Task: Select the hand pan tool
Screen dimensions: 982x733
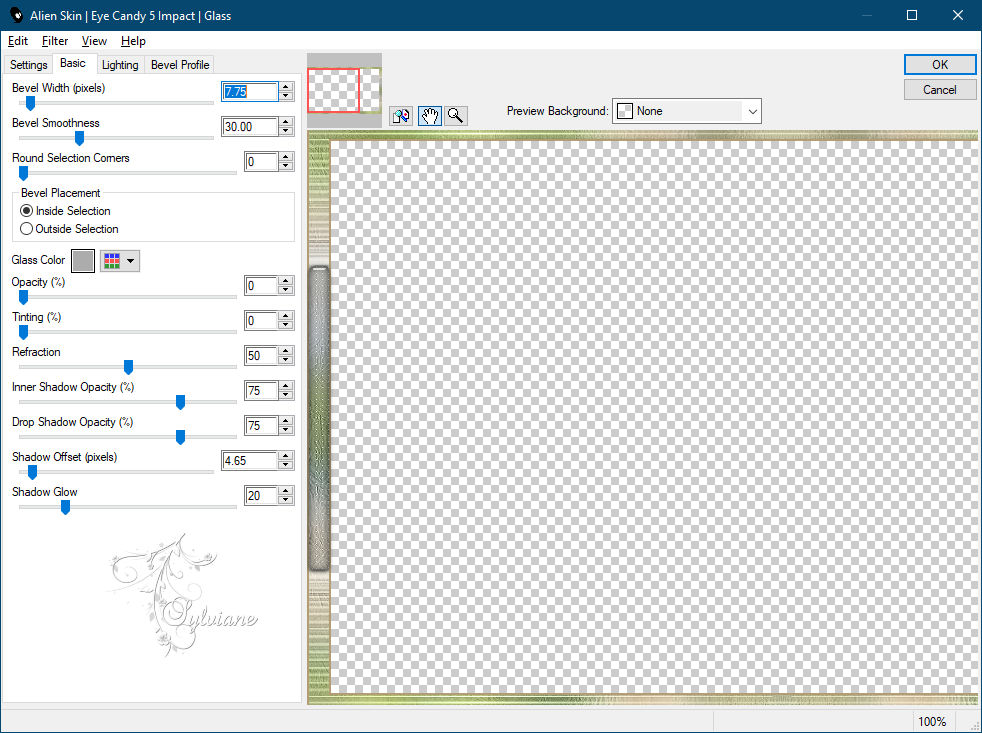Action: [430, 116]
